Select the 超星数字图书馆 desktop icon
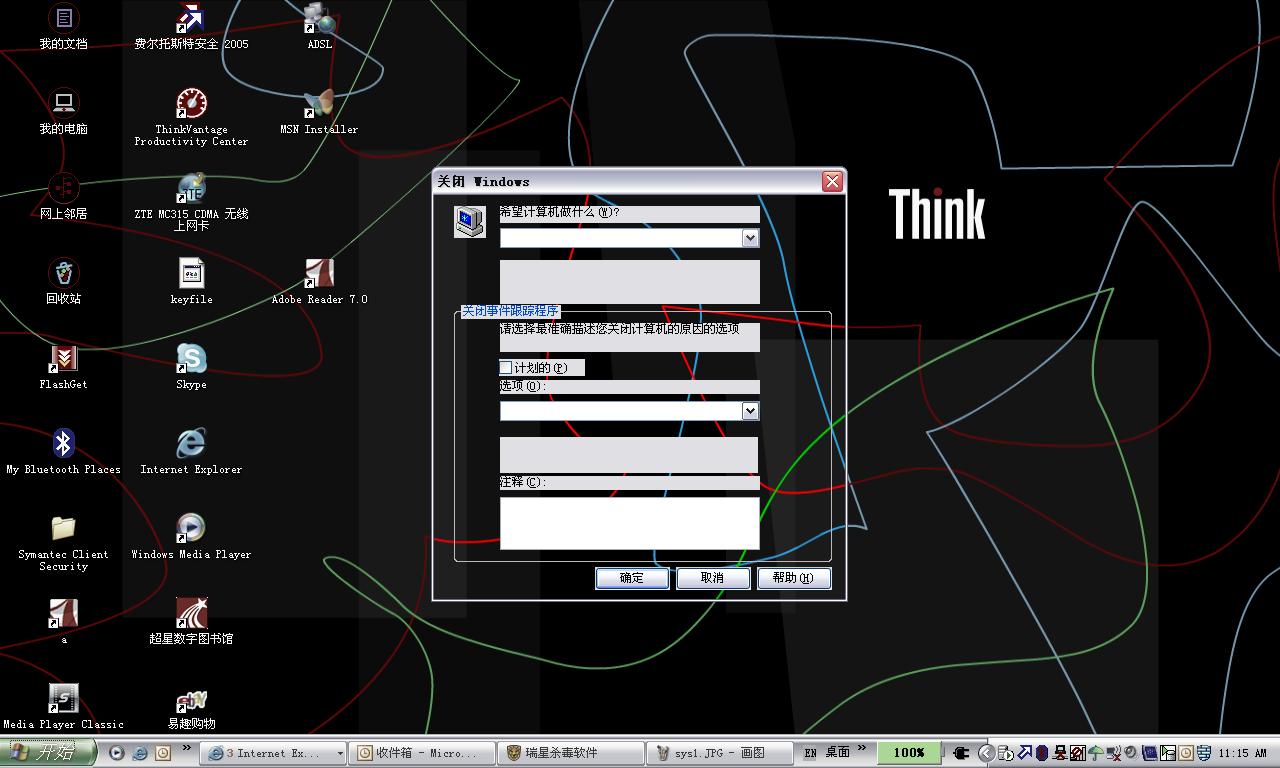Image resolution: width=1280 pixels, height=768 pixels. click(191, 621)
